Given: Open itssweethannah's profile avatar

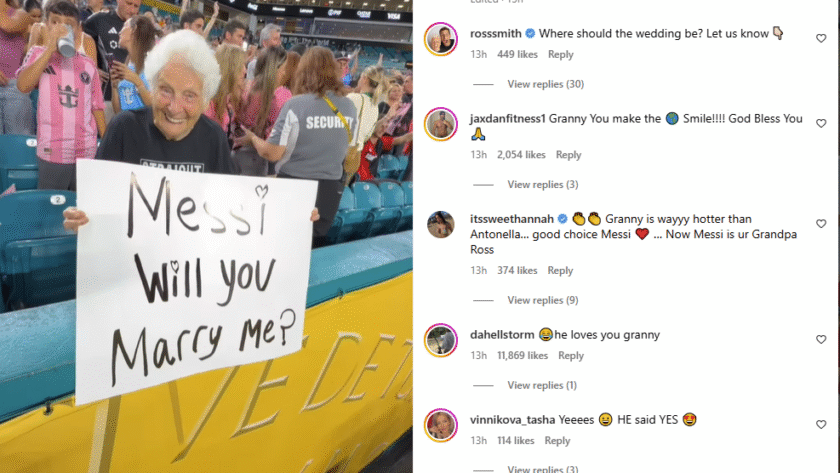Looking at the screenshot, I should click(441, 224).
